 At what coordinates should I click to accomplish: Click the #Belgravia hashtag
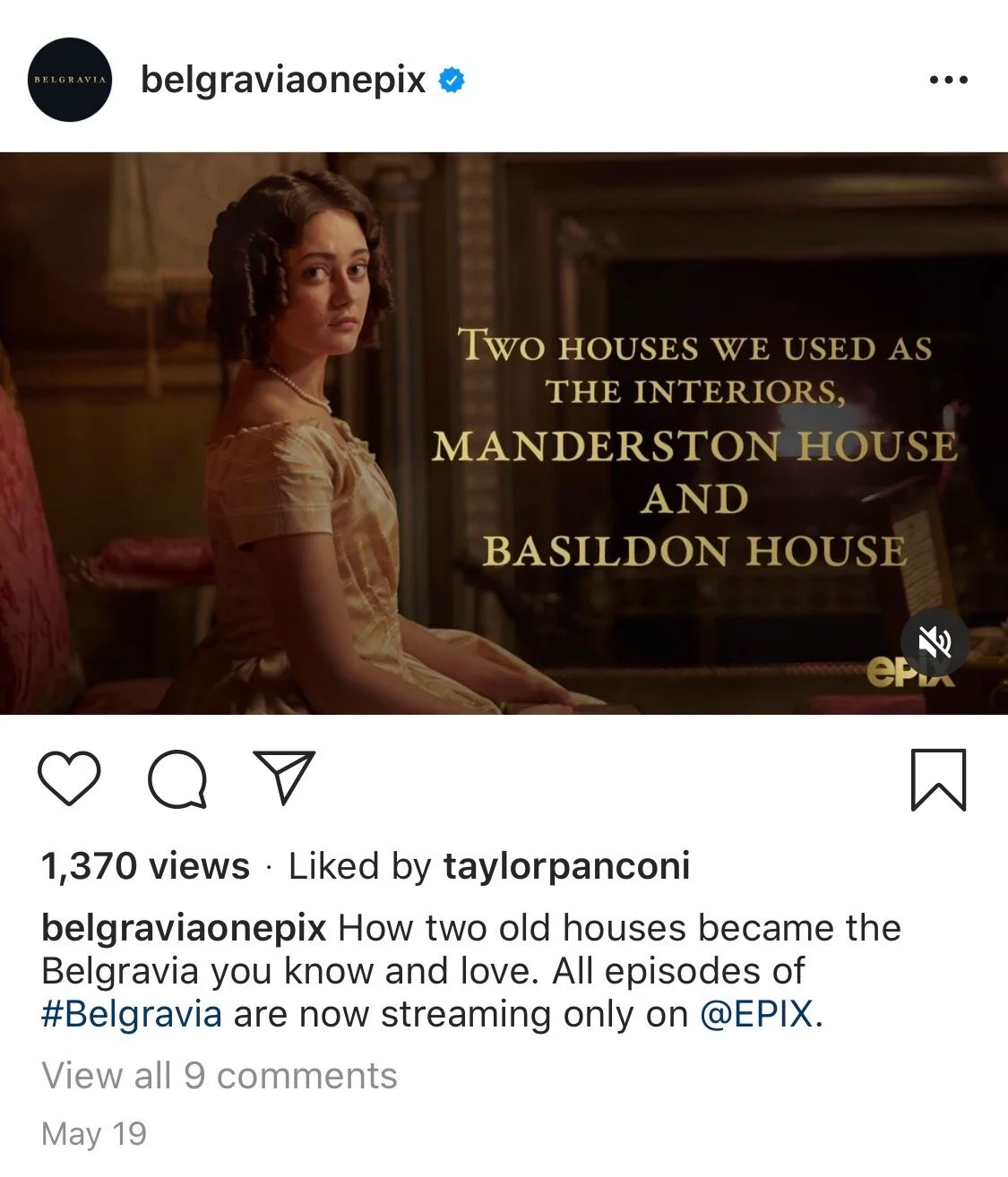[x=132, y=1014]
